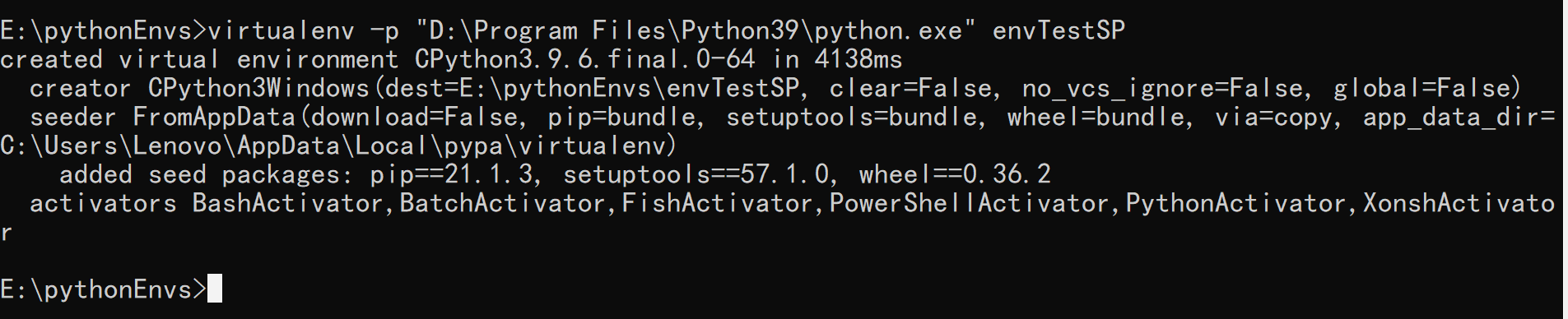The width and height of the screenshot is (1568, 319).
Task: Click the PowerShellActivator text
Action: 969,204
